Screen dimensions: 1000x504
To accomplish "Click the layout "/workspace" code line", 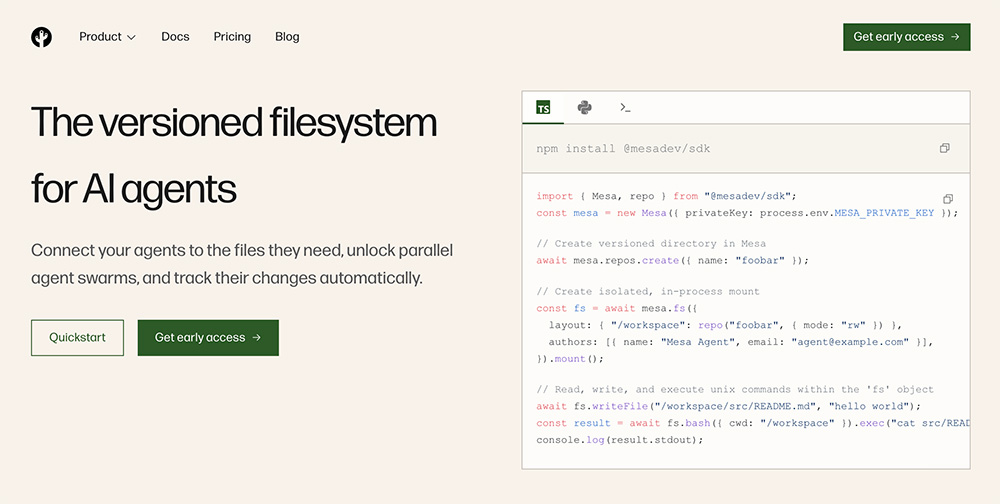I will [x=724, y=325].
